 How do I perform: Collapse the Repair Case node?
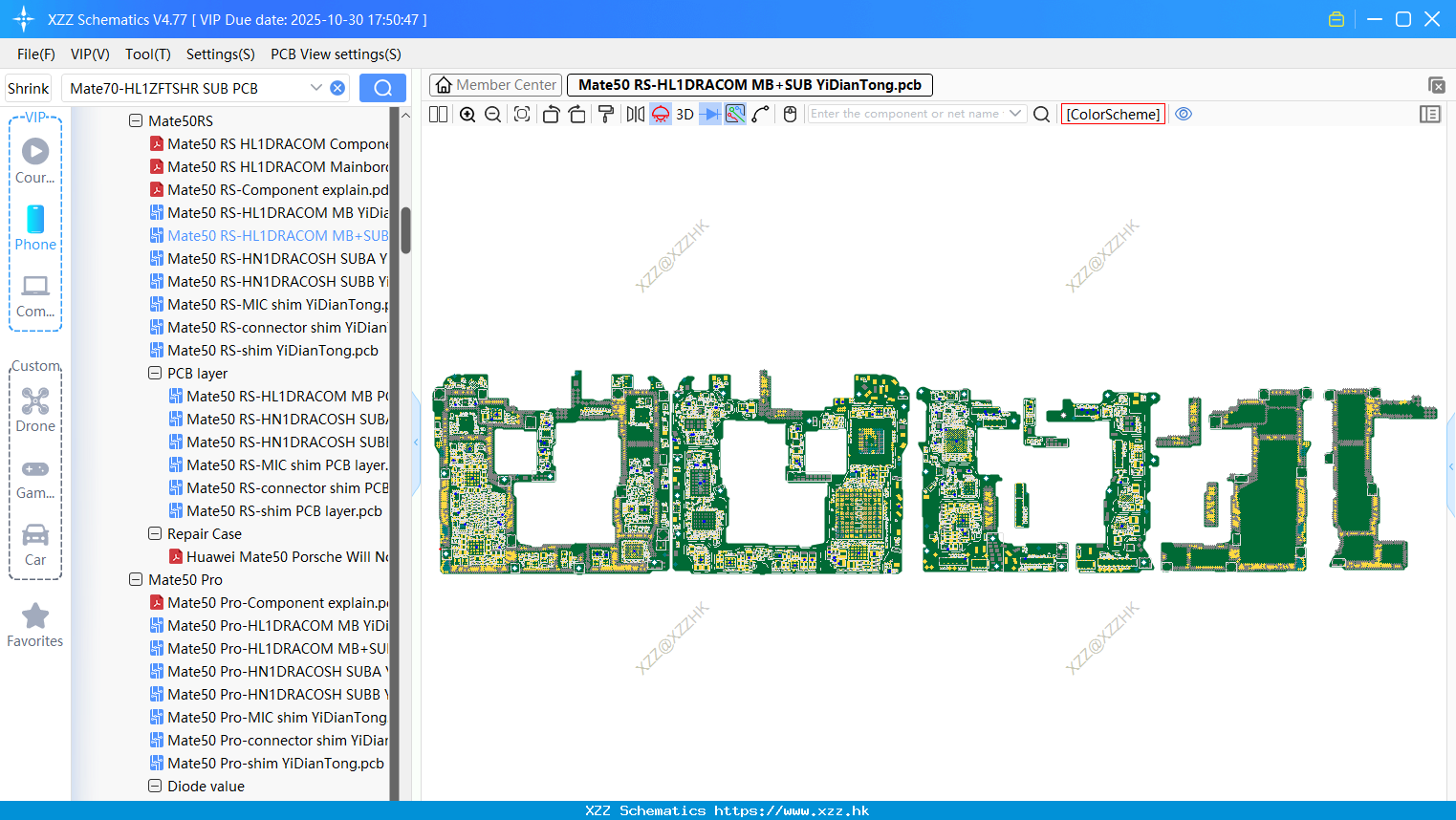(x=155, y=534)
